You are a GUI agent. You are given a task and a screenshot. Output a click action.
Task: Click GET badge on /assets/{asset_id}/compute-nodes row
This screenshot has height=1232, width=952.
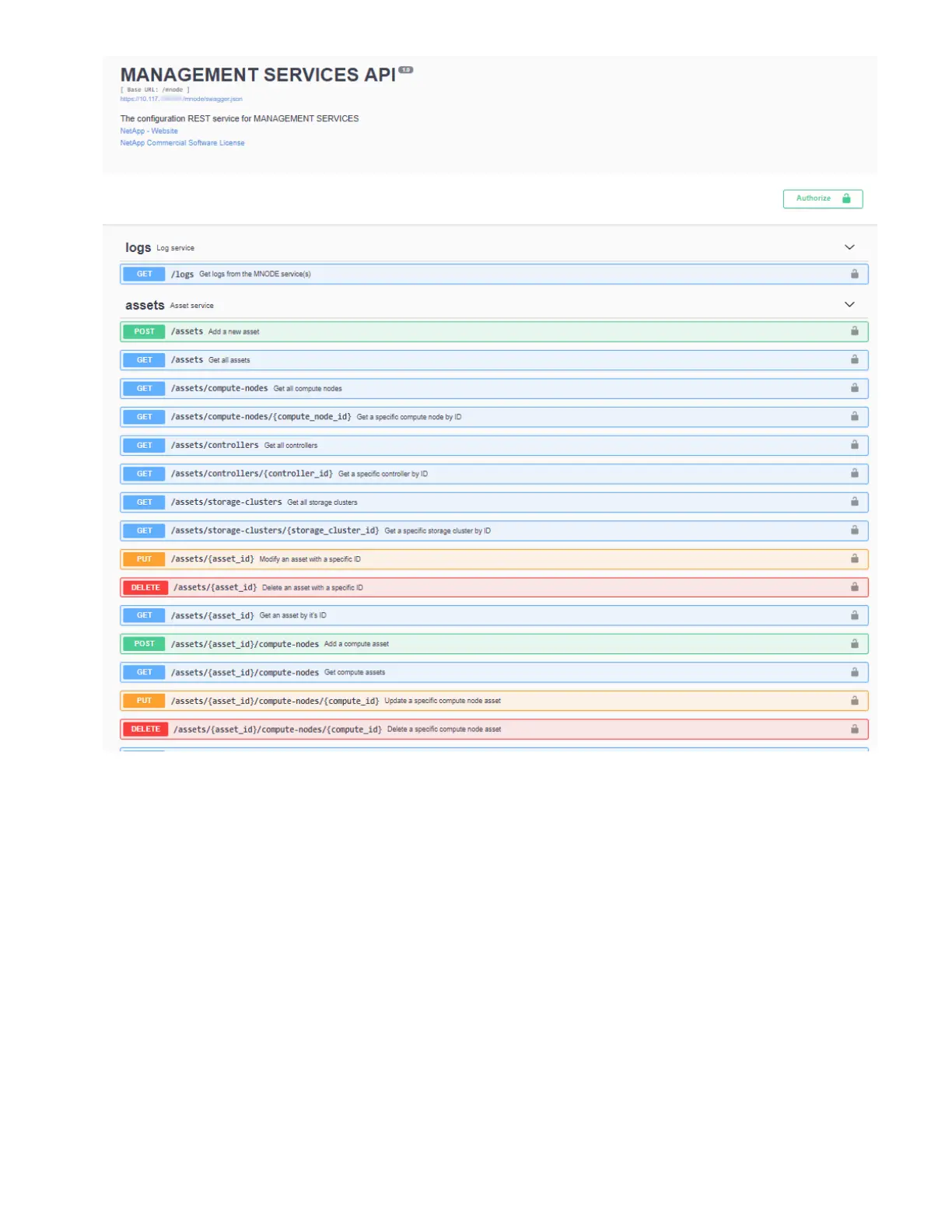click(144, 672)
